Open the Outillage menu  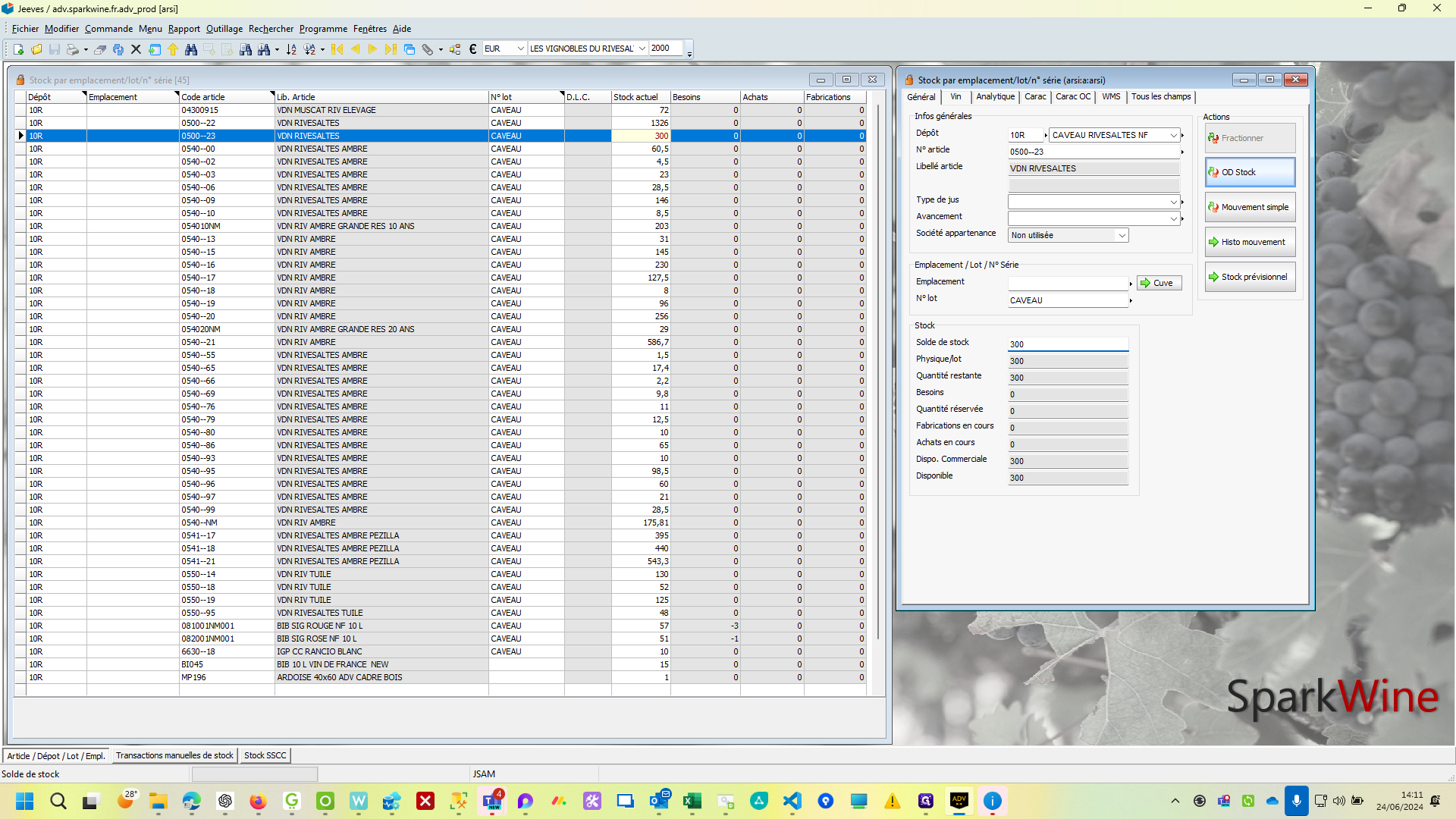coord(224,29)
